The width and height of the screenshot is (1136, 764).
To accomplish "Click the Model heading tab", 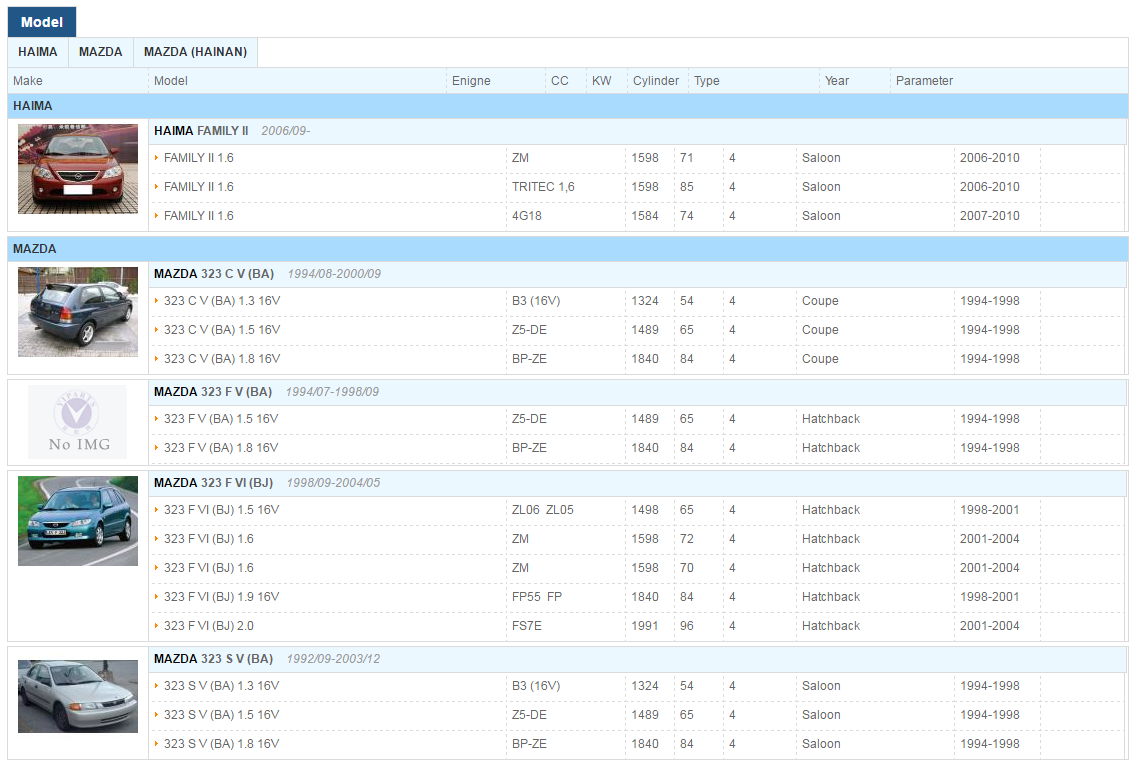I will [x=42, y=22].
